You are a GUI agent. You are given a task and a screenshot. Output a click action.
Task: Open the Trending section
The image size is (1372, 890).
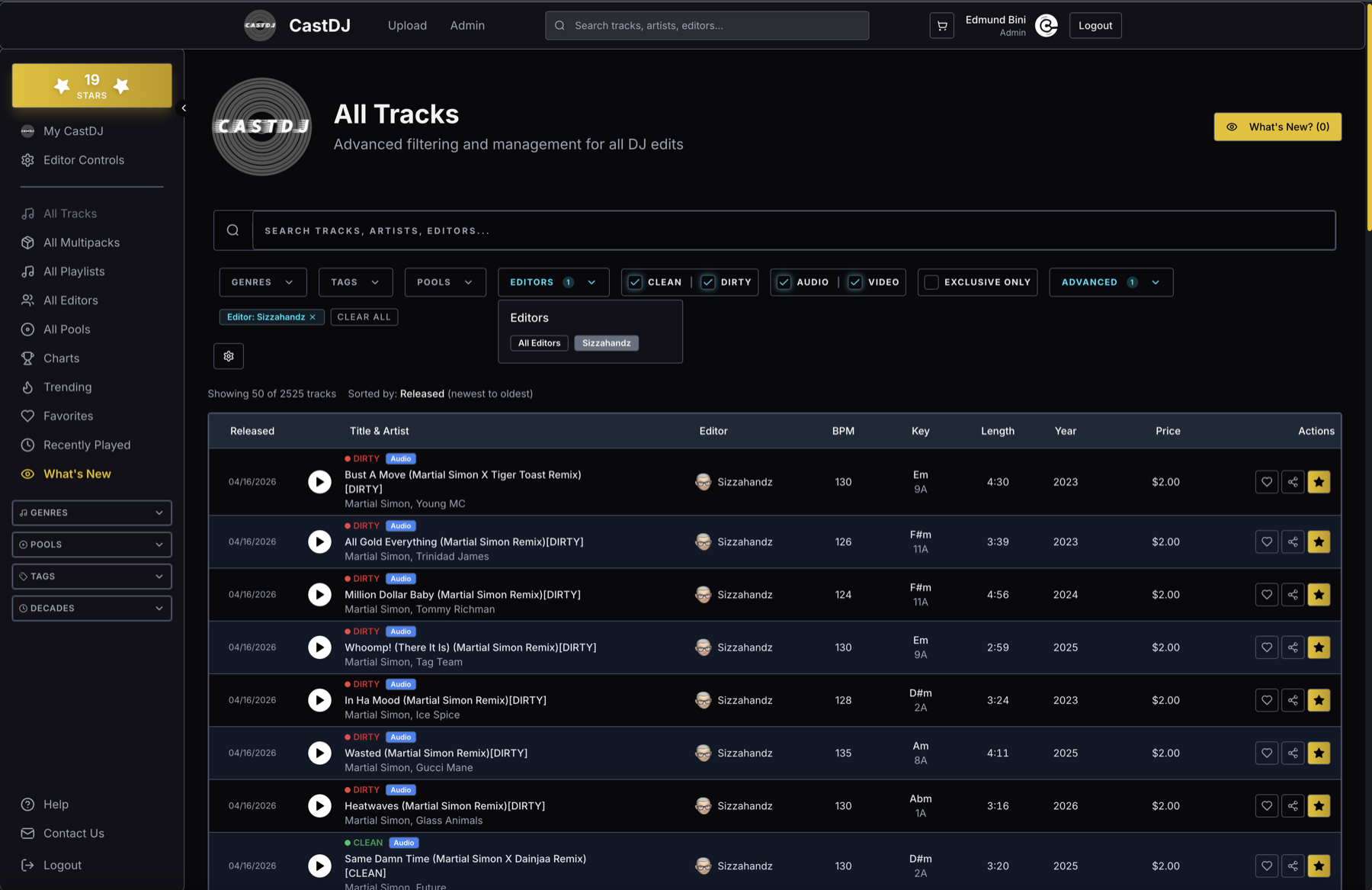pos(65,387)
